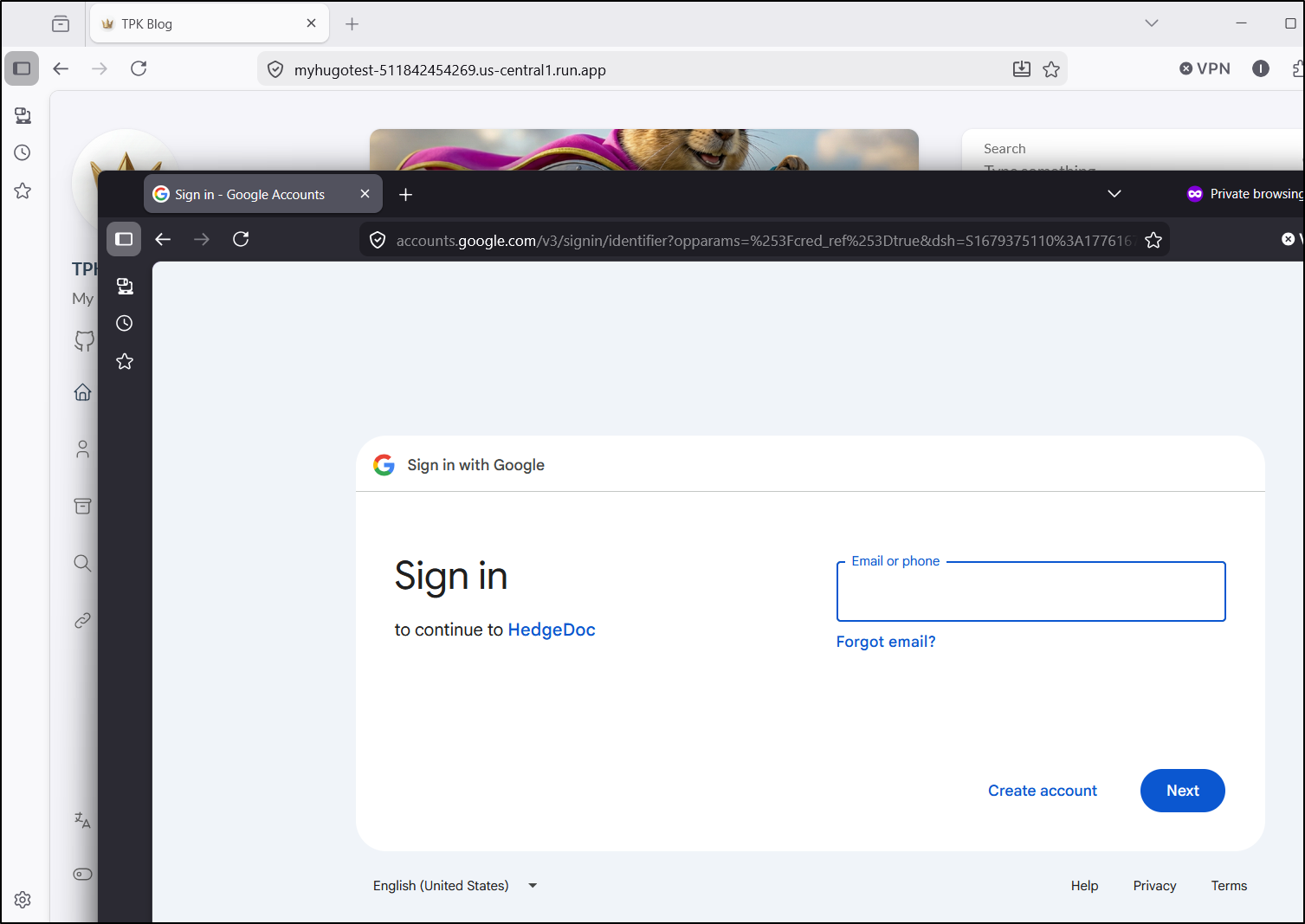Toggle the sidebar panel button in the private window

coord(124,239)
